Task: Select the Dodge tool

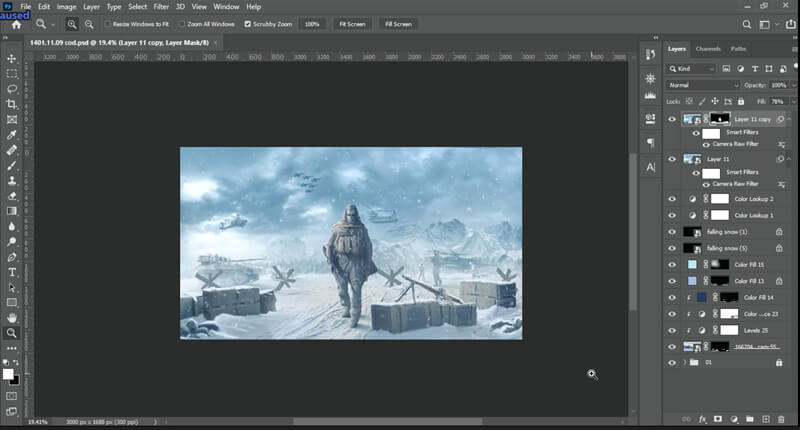Action: [x=12, y=242]
